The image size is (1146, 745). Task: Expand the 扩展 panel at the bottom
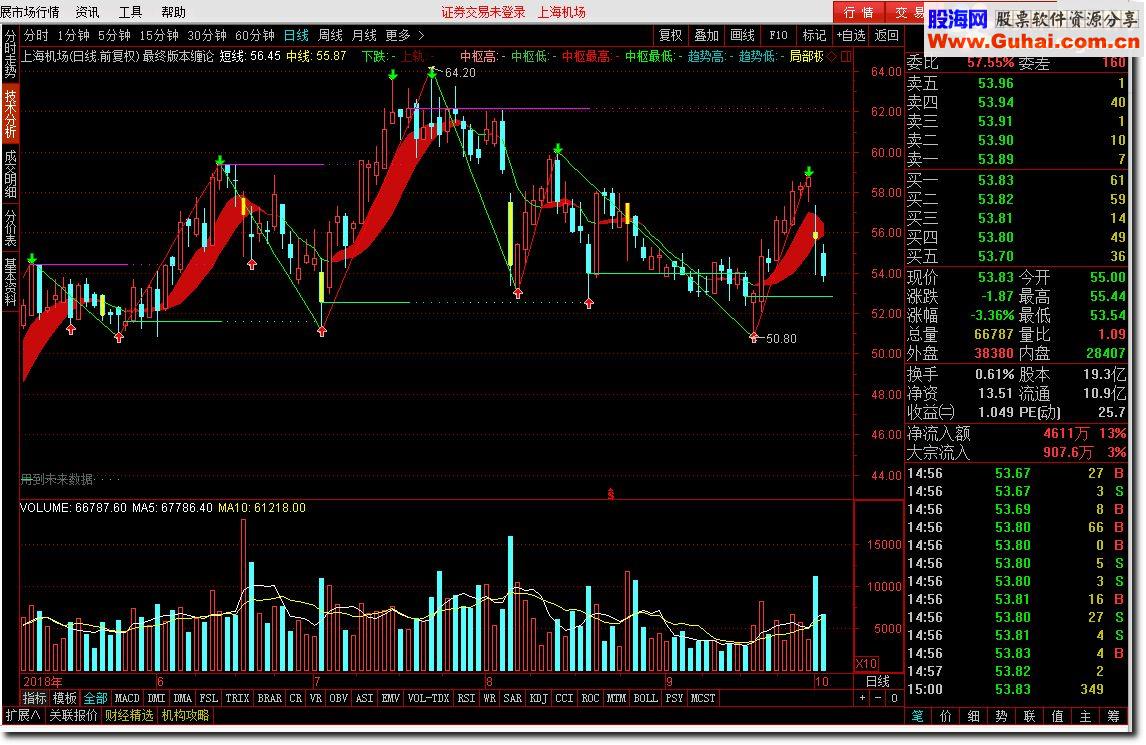coord(23,715)
